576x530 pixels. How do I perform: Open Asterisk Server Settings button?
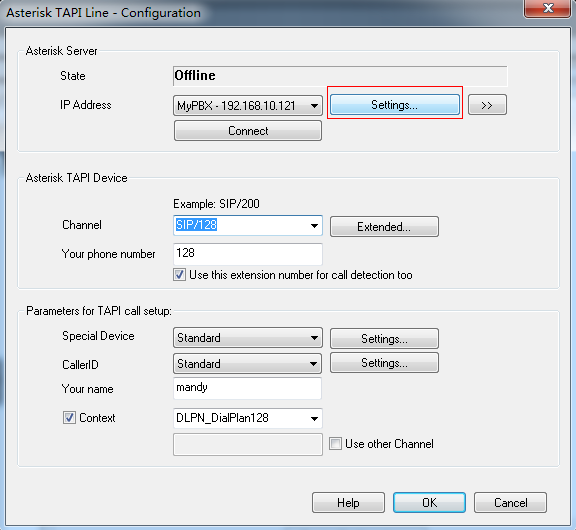[x=395, y=105]
